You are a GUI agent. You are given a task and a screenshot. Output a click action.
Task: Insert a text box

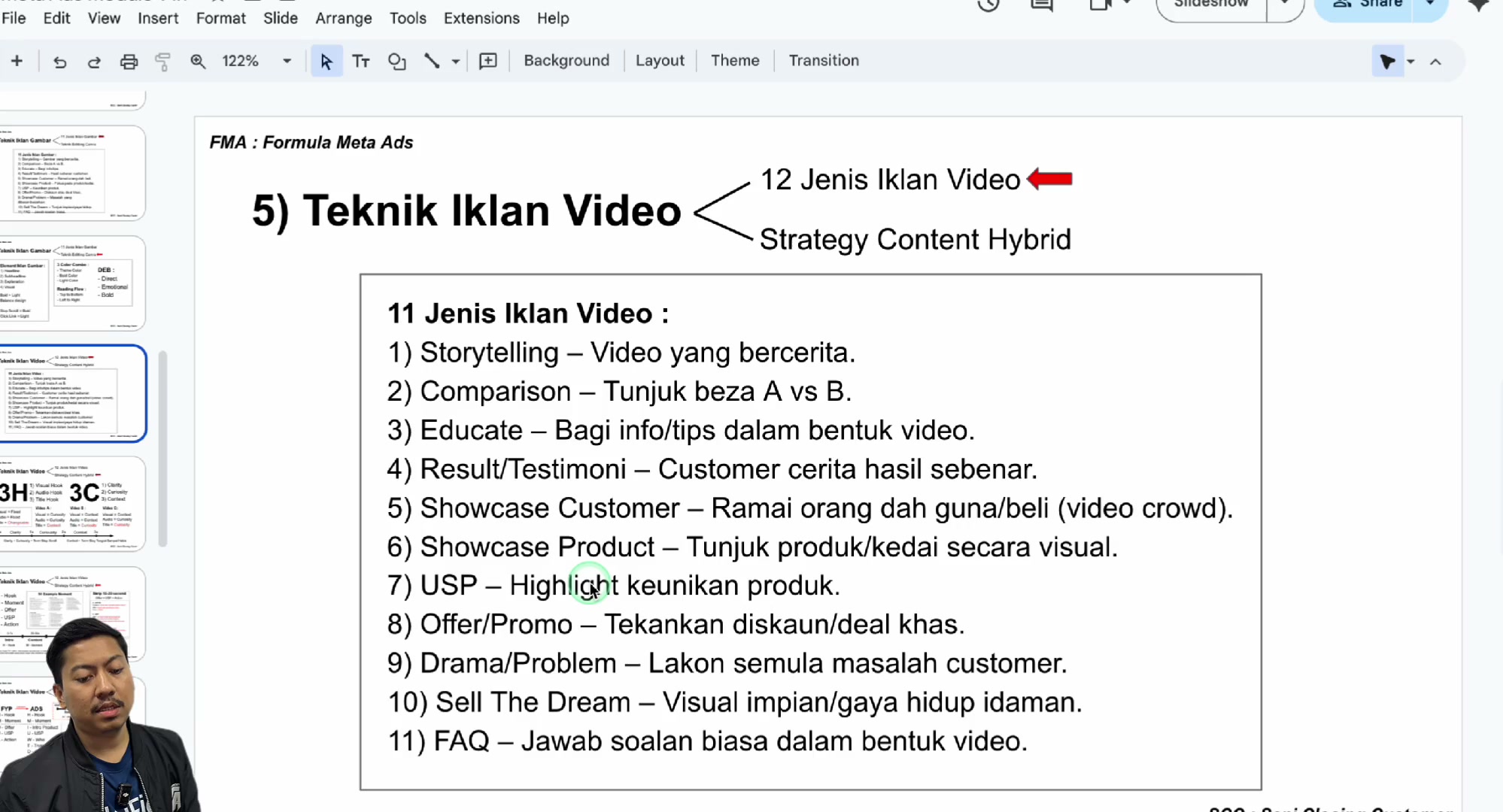coord(361,62)
